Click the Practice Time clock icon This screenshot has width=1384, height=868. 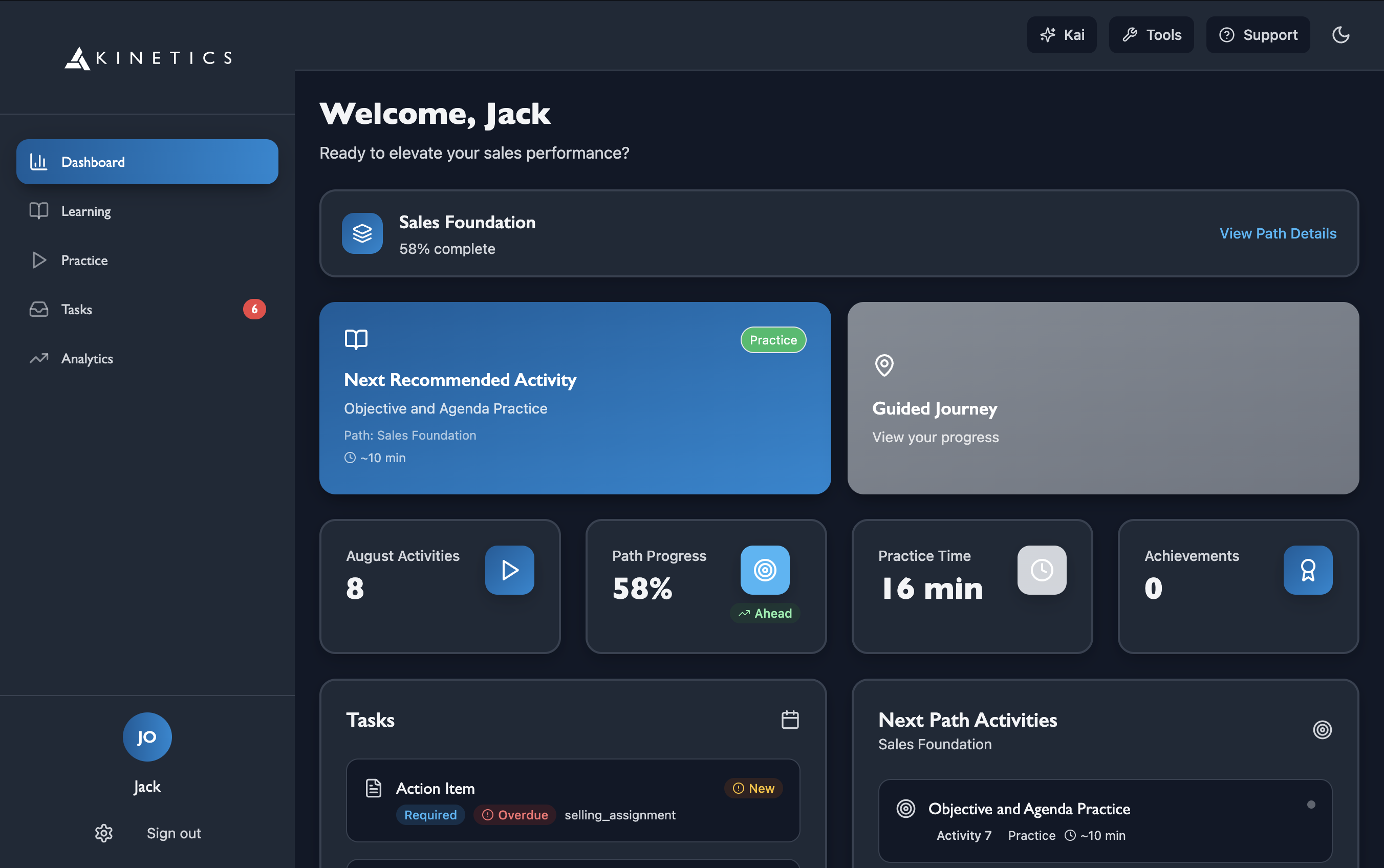click(1042, 570)
